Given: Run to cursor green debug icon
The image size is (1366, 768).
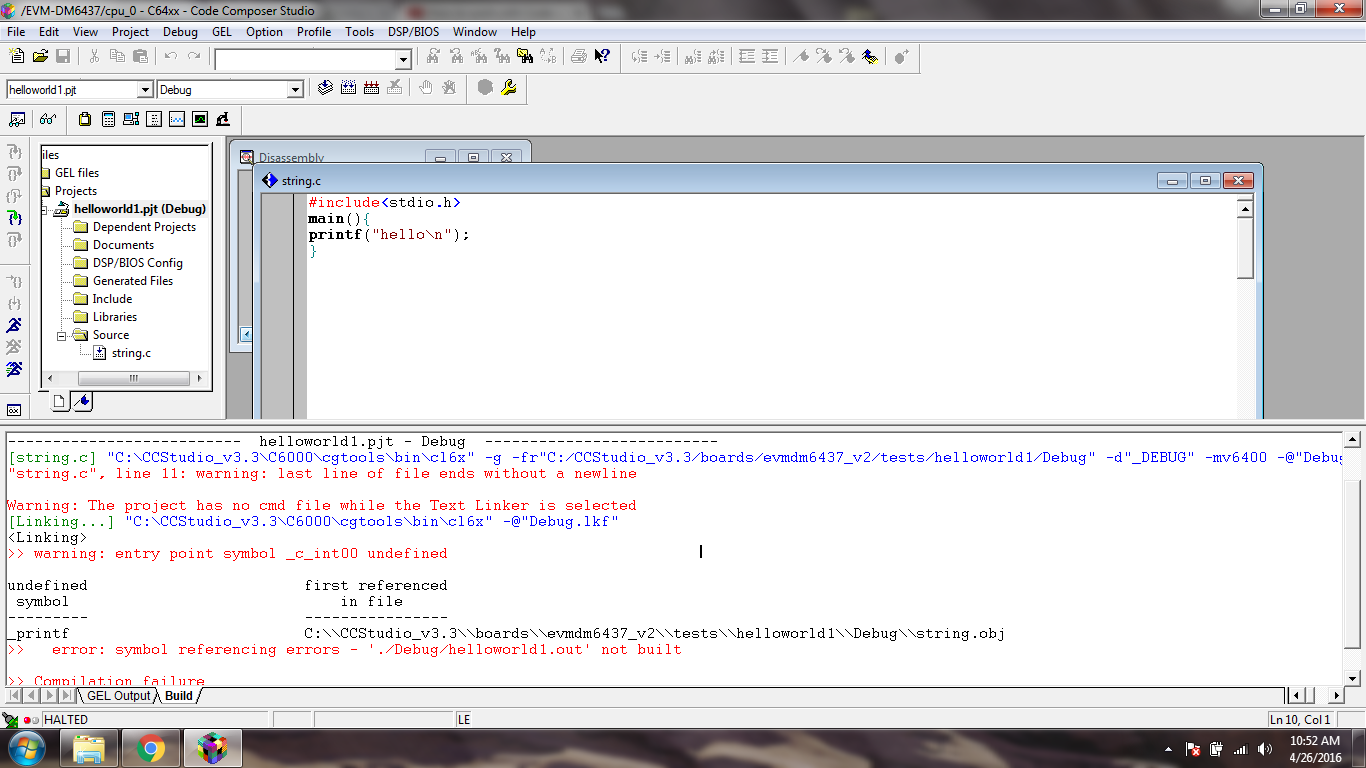Looking at the screenshot, I should pyautogui.click(x=14, y=218).
